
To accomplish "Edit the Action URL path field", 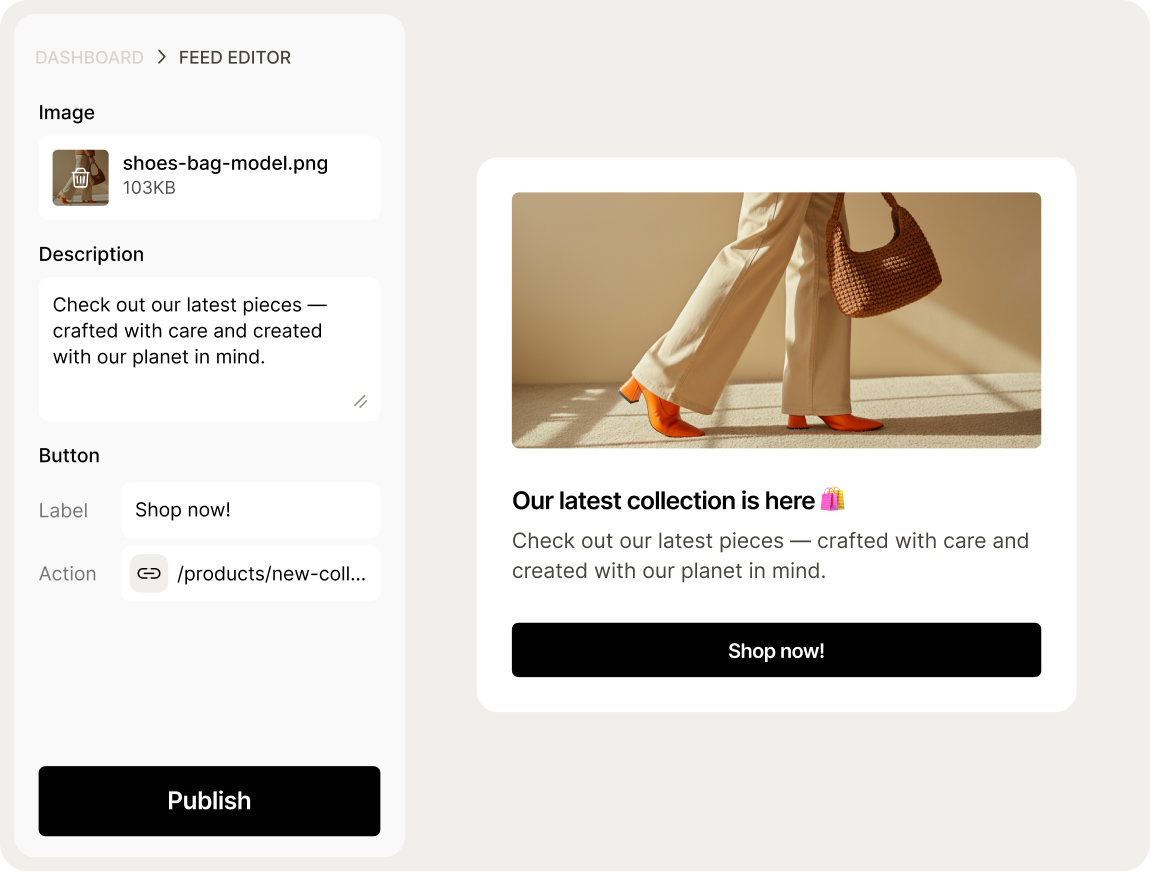I will pyautogui.click(x=271, y=574).
